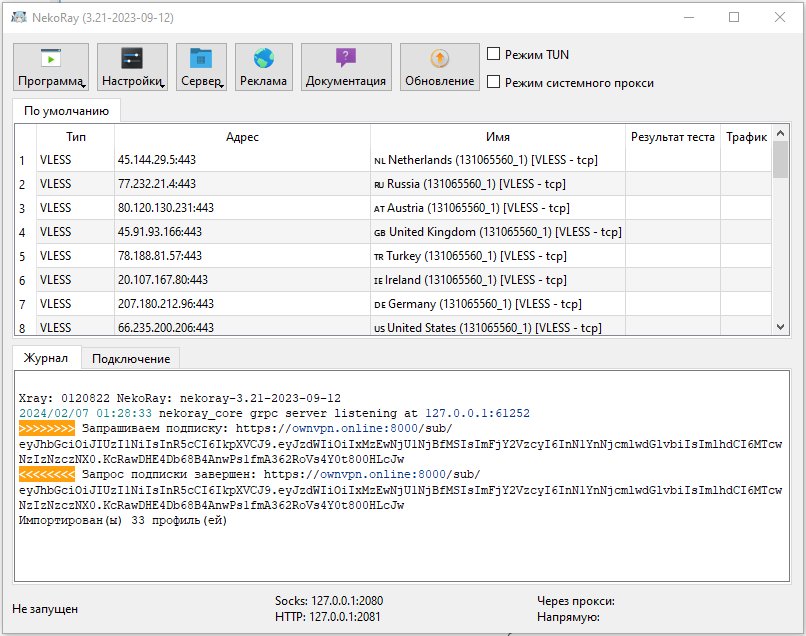Click address 207.180.212.96:443
This screenshot has width=806, height=636.
[166, 304]
